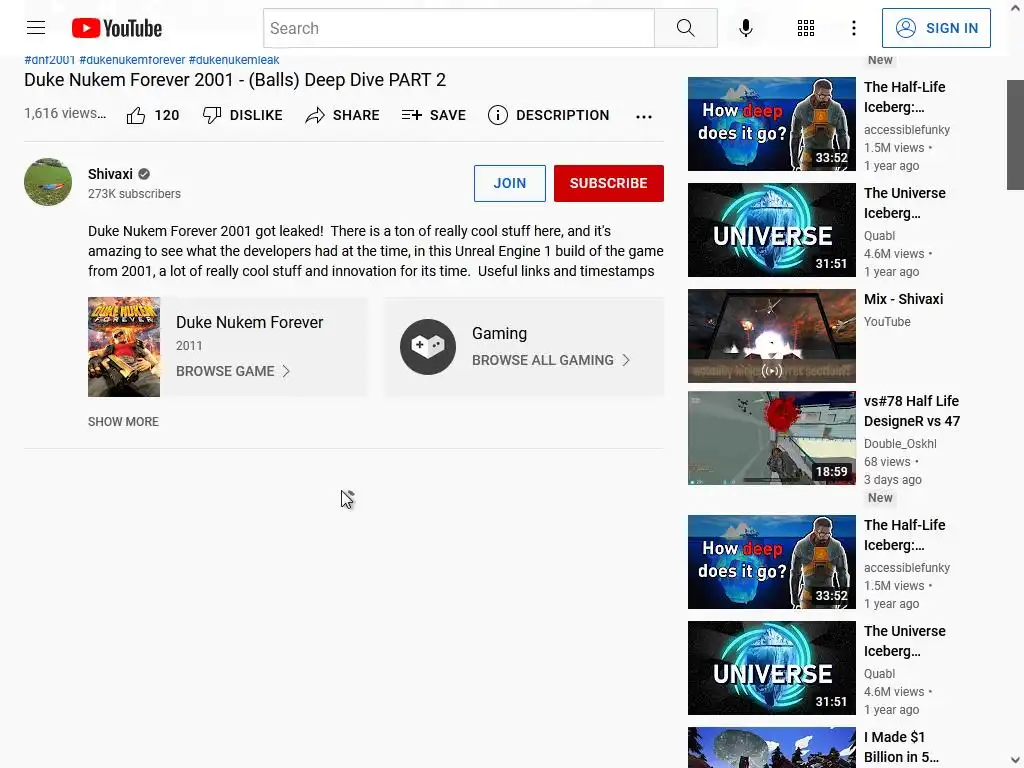Play the first Half-Life Iceberg thumbnail
Viewport: 1024px width, 768px height.
tap(771, 124)
